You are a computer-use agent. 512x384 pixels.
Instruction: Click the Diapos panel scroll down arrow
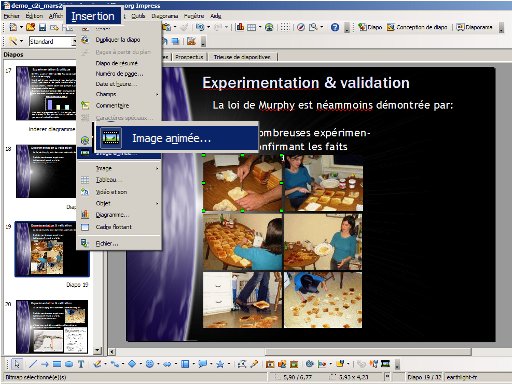click(x=97, y=350)
